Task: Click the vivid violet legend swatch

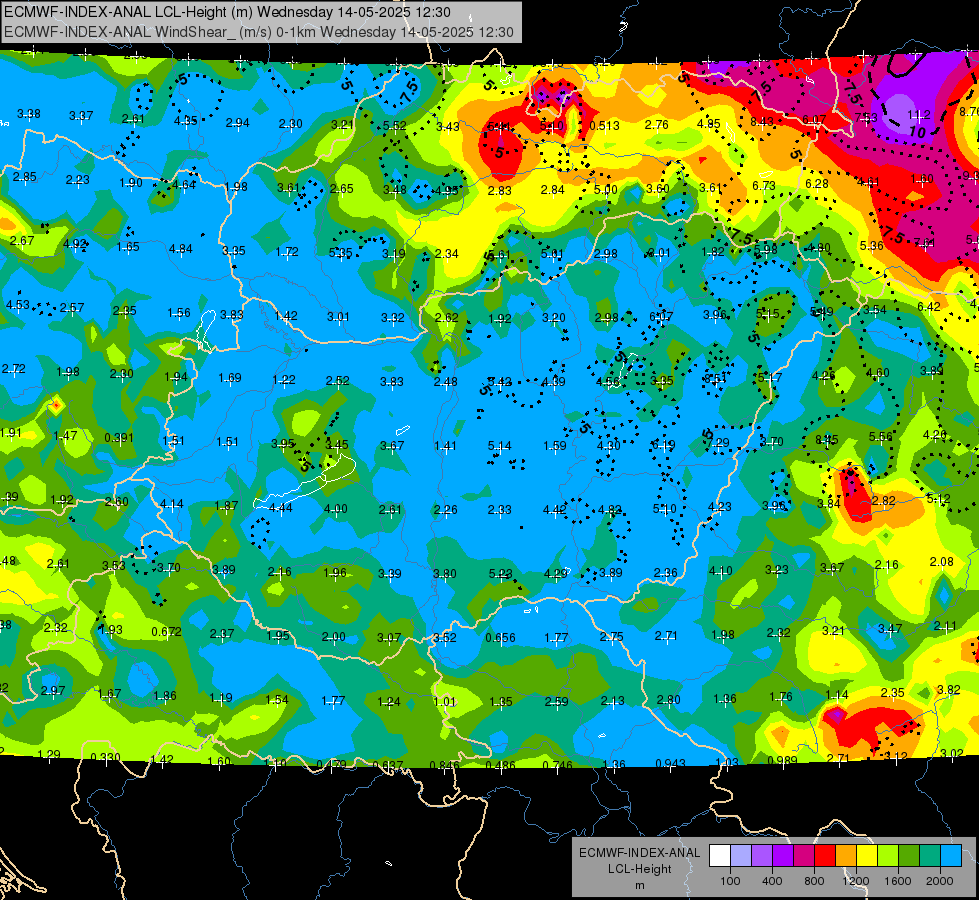Action: pyautogui.click(x=783, y=856)
